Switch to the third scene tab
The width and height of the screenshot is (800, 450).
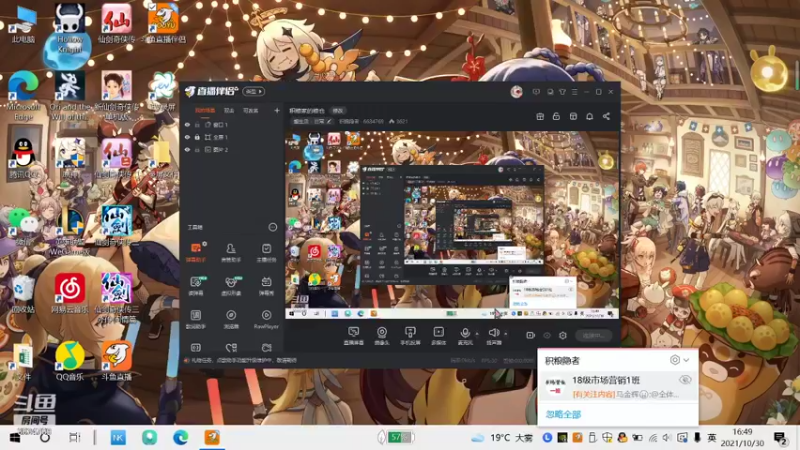tap(251, 110)
